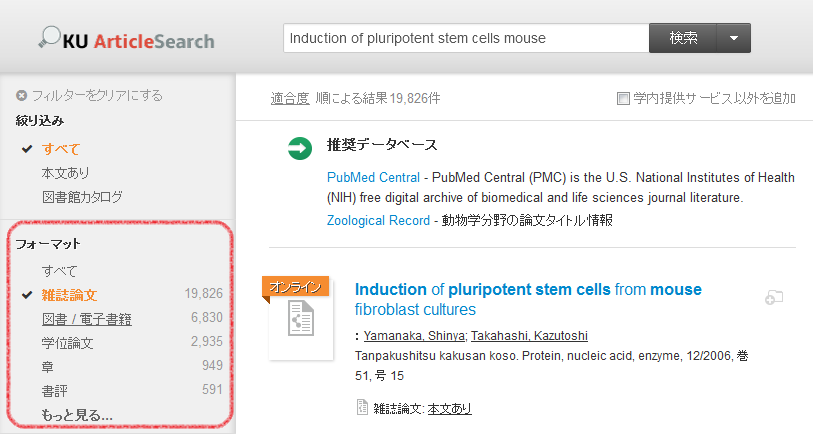Viewport: 813px width, 434px height.
Task: Enable the 学内提供サービス以外を追加 checkbox
Action: [623, 98]
